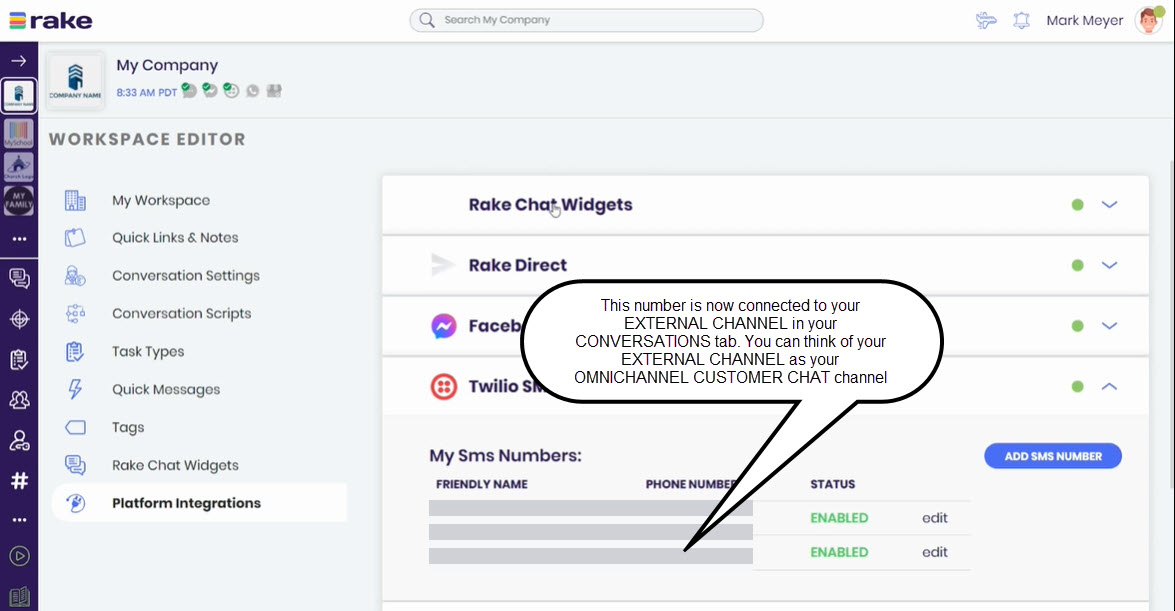Open Quick Messages
This screenshot has height=611, width=1175.
pyautogui.click(x=166, y=390)
